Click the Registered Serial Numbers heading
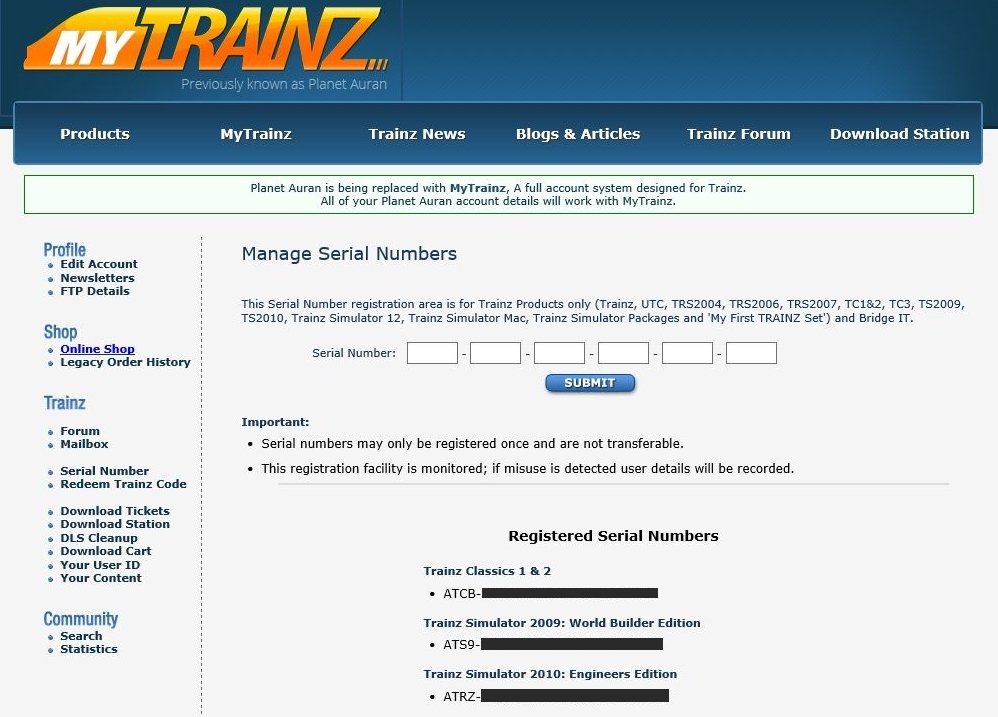The height and width of the screenshot is (717, 998). click(x=614, y=536)
